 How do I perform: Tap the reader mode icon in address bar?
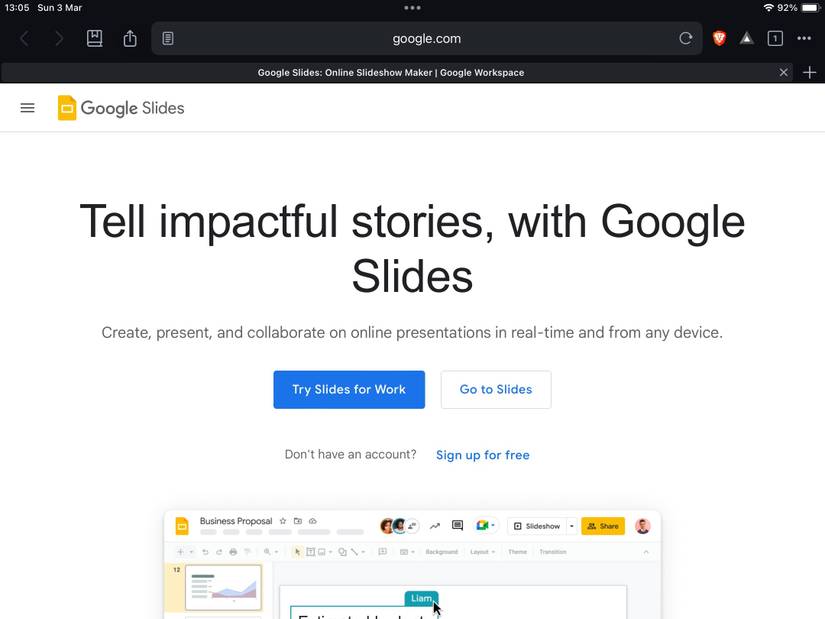[168, 39]
